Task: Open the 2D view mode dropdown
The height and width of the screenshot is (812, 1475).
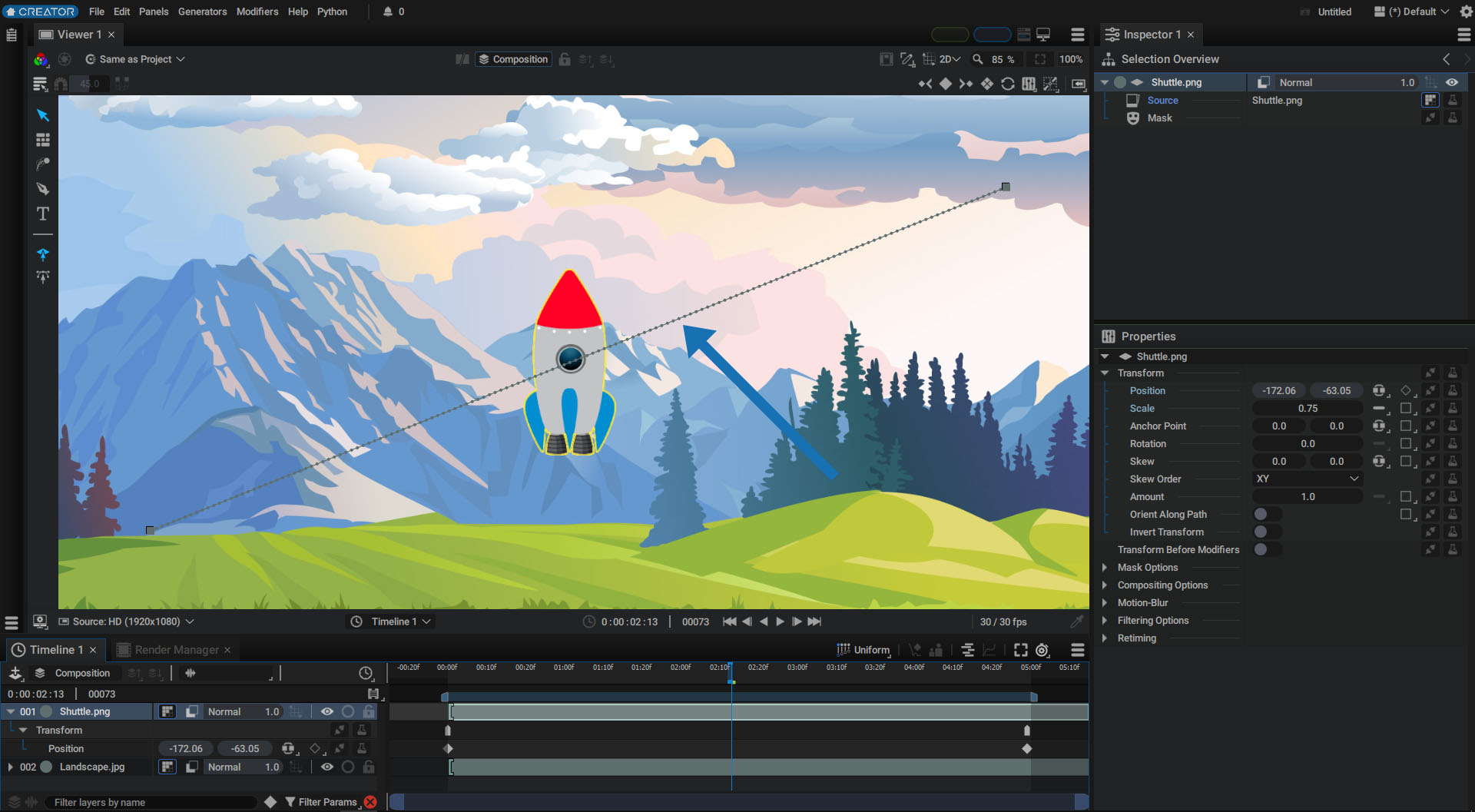Action: (x=950, y=59)
